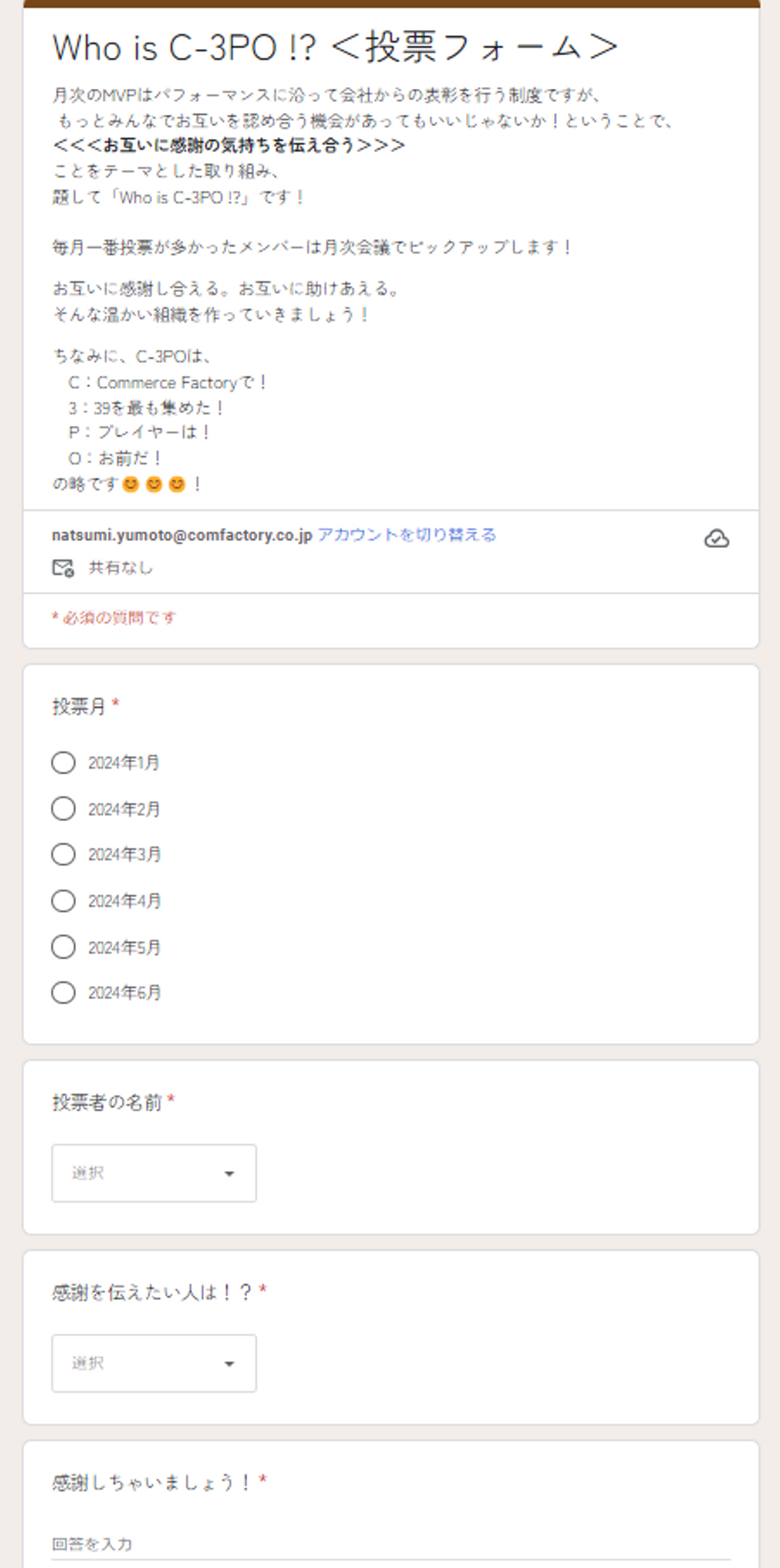
Task: Click the 投票月 question heading
Action: [x=79, y=706]
